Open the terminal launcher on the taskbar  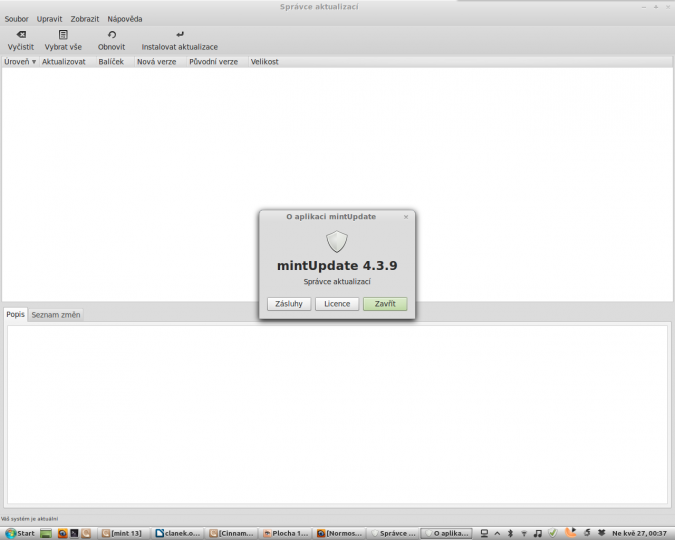[x=74, y=534]
